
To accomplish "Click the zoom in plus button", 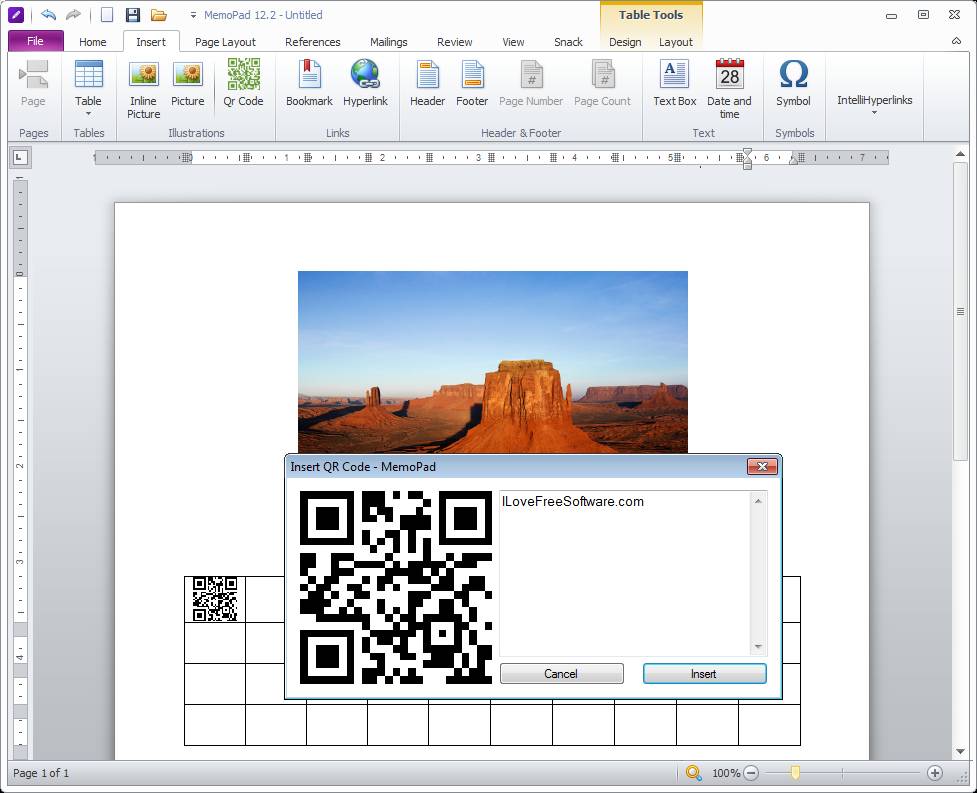I will 935,773.
